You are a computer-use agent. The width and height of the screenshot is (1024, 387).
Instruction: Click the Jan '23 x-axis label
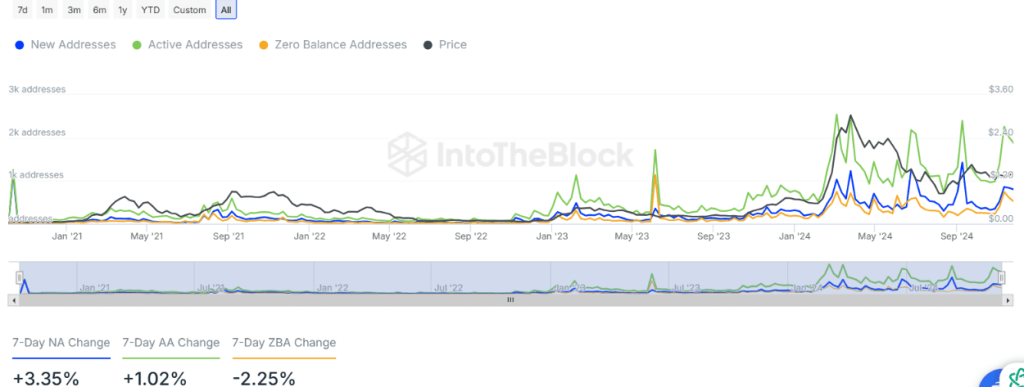pos(552,237)
